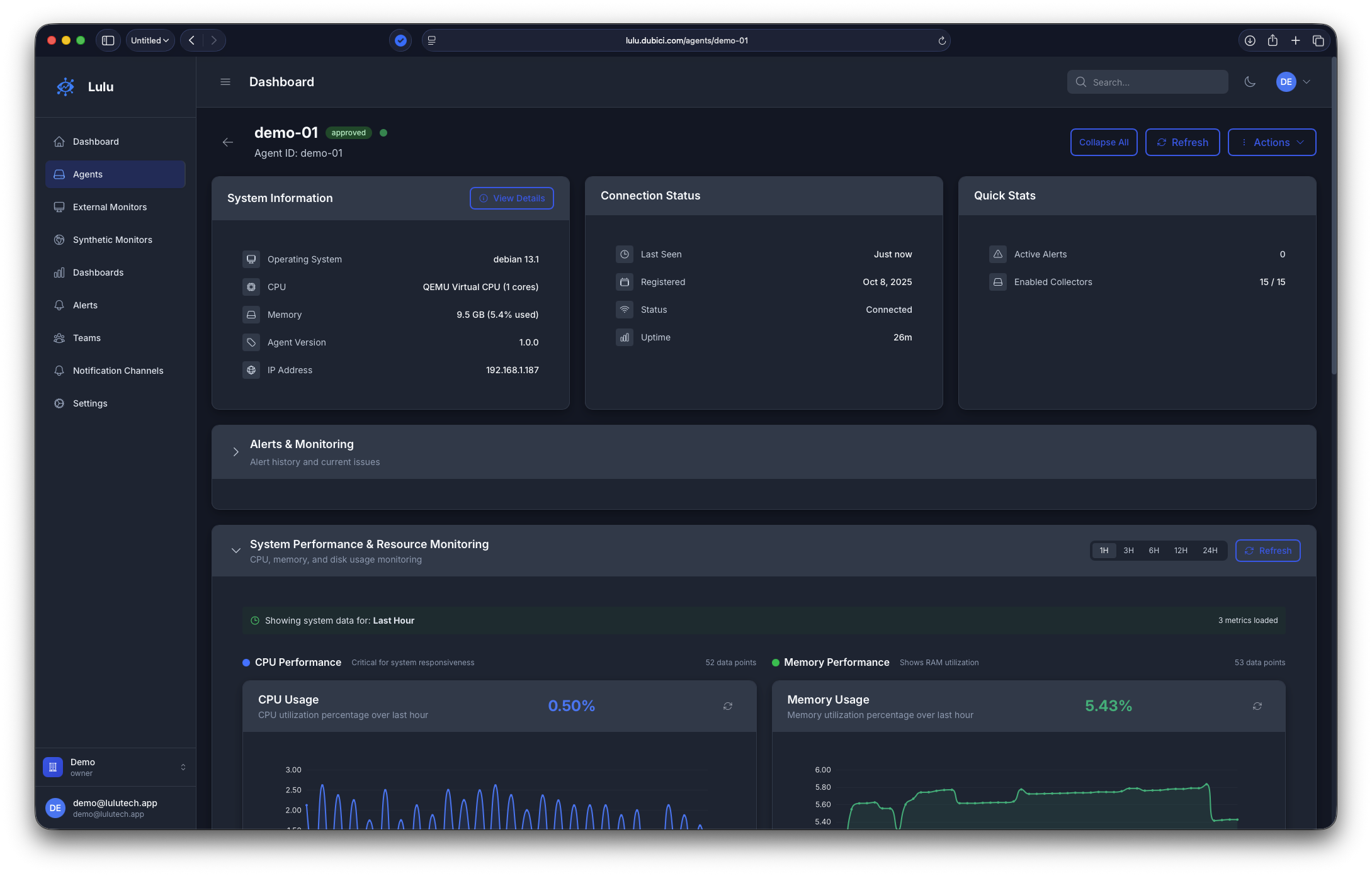Open the Actions dropdown menu

point(1271,142)
